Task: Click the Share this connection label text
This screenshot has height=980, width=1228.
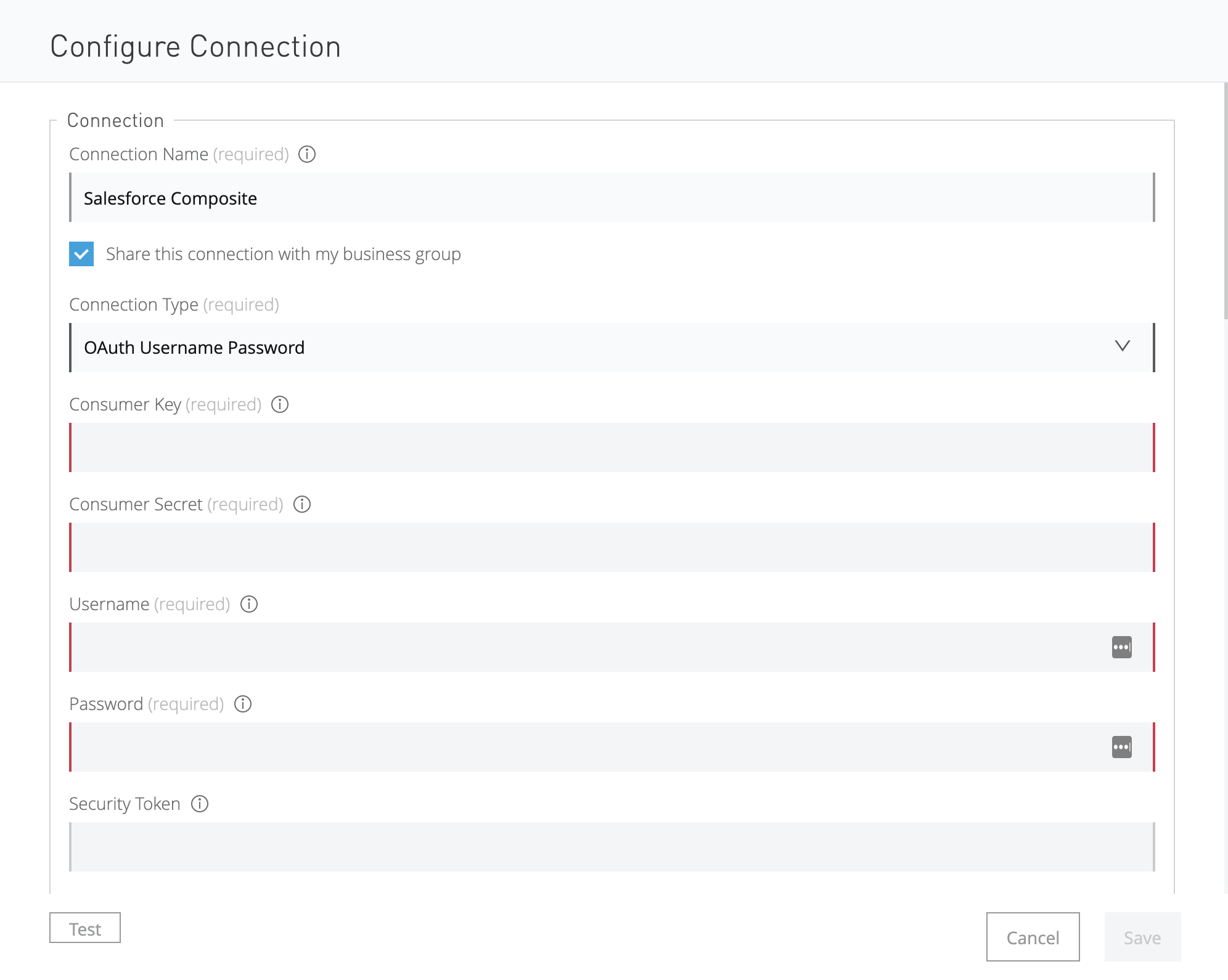Action: (x=284, y=254)
